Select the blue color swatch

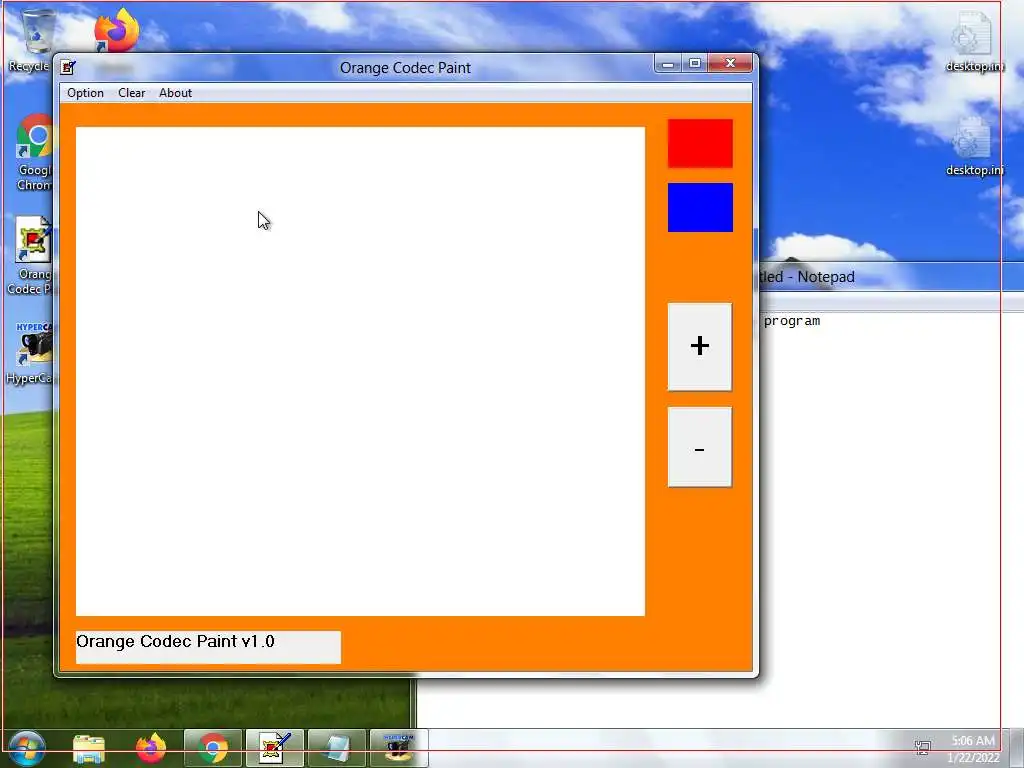[x=700, y=207]
